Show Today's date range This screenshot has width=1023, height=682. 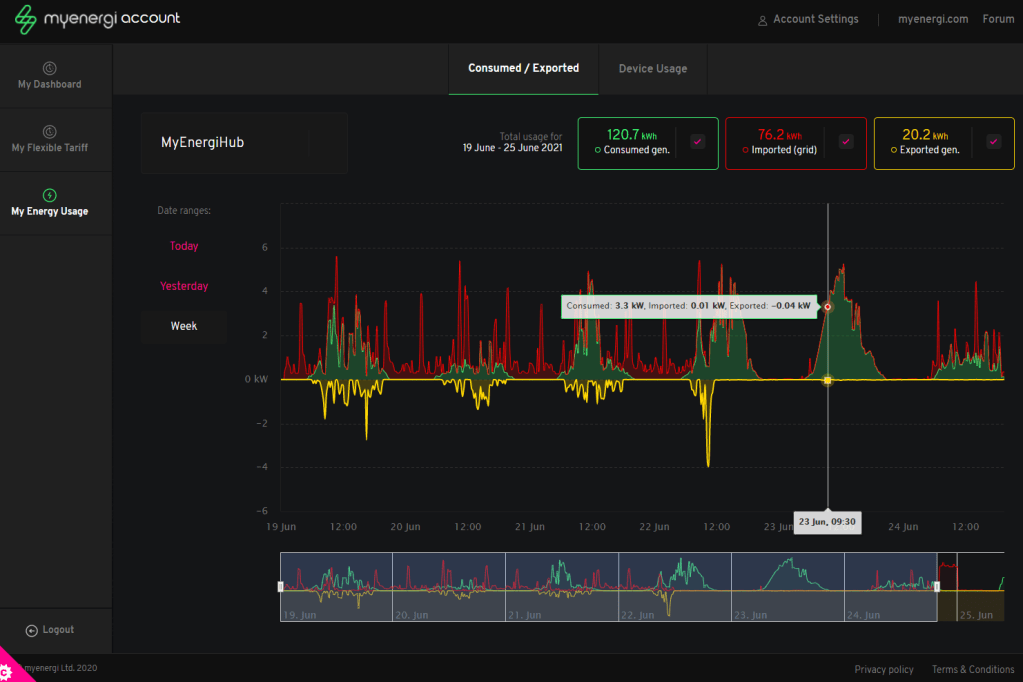pos(184,246)
